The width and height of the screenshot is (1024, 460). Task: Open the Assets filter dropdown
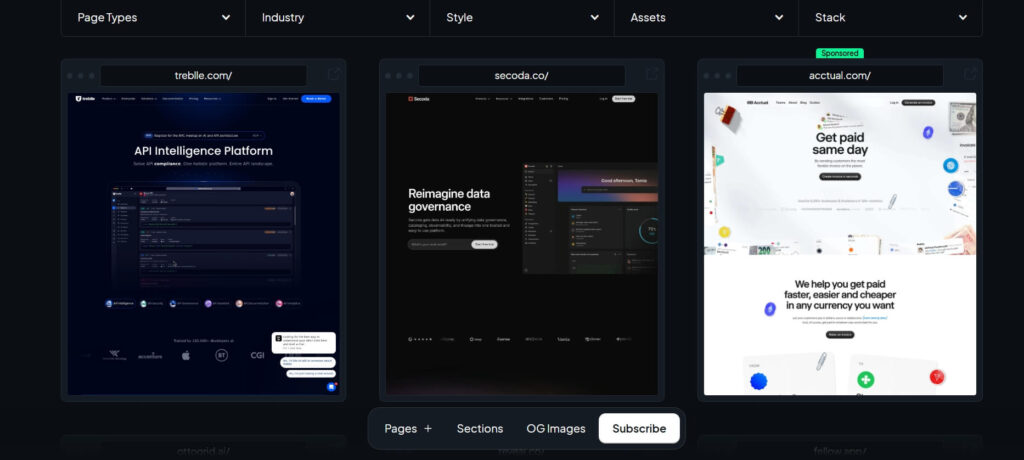pyautogui.click(x=706, y=18)
